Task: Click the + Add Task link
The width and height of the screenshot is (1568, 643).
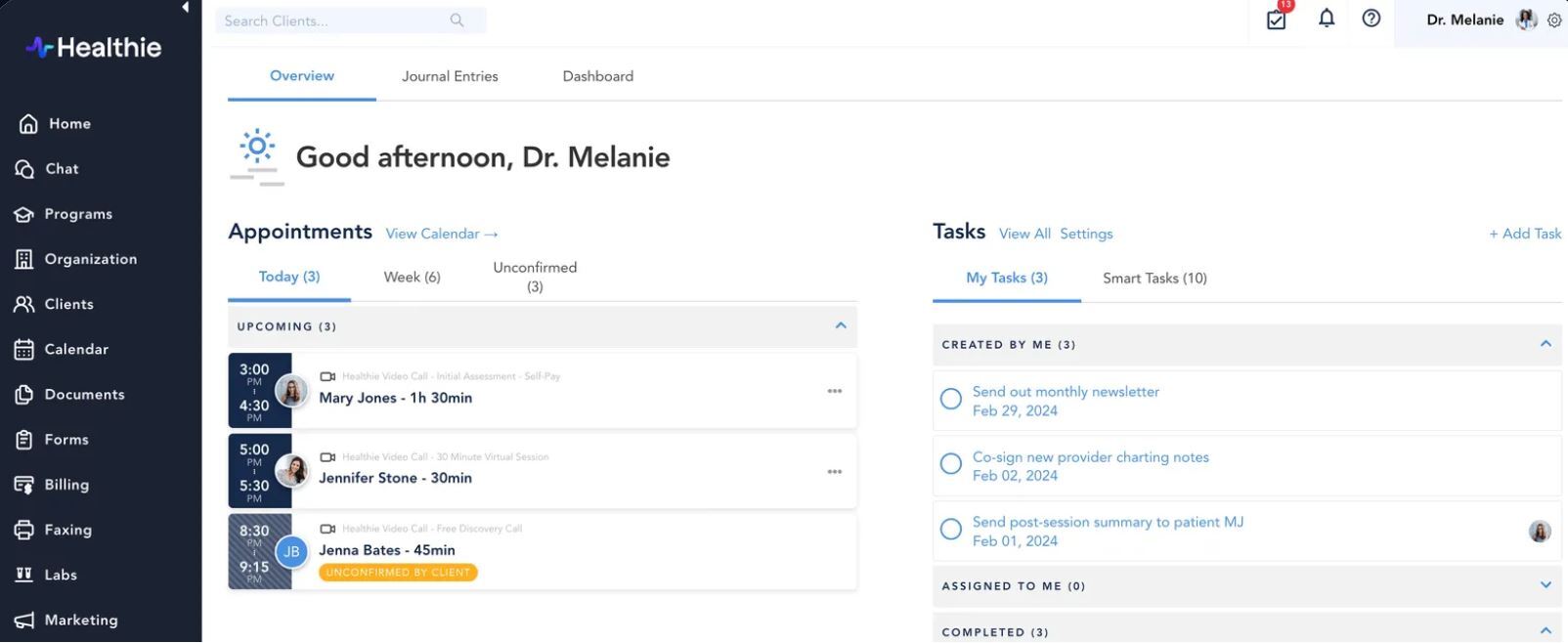Action: click(1525, 234)
